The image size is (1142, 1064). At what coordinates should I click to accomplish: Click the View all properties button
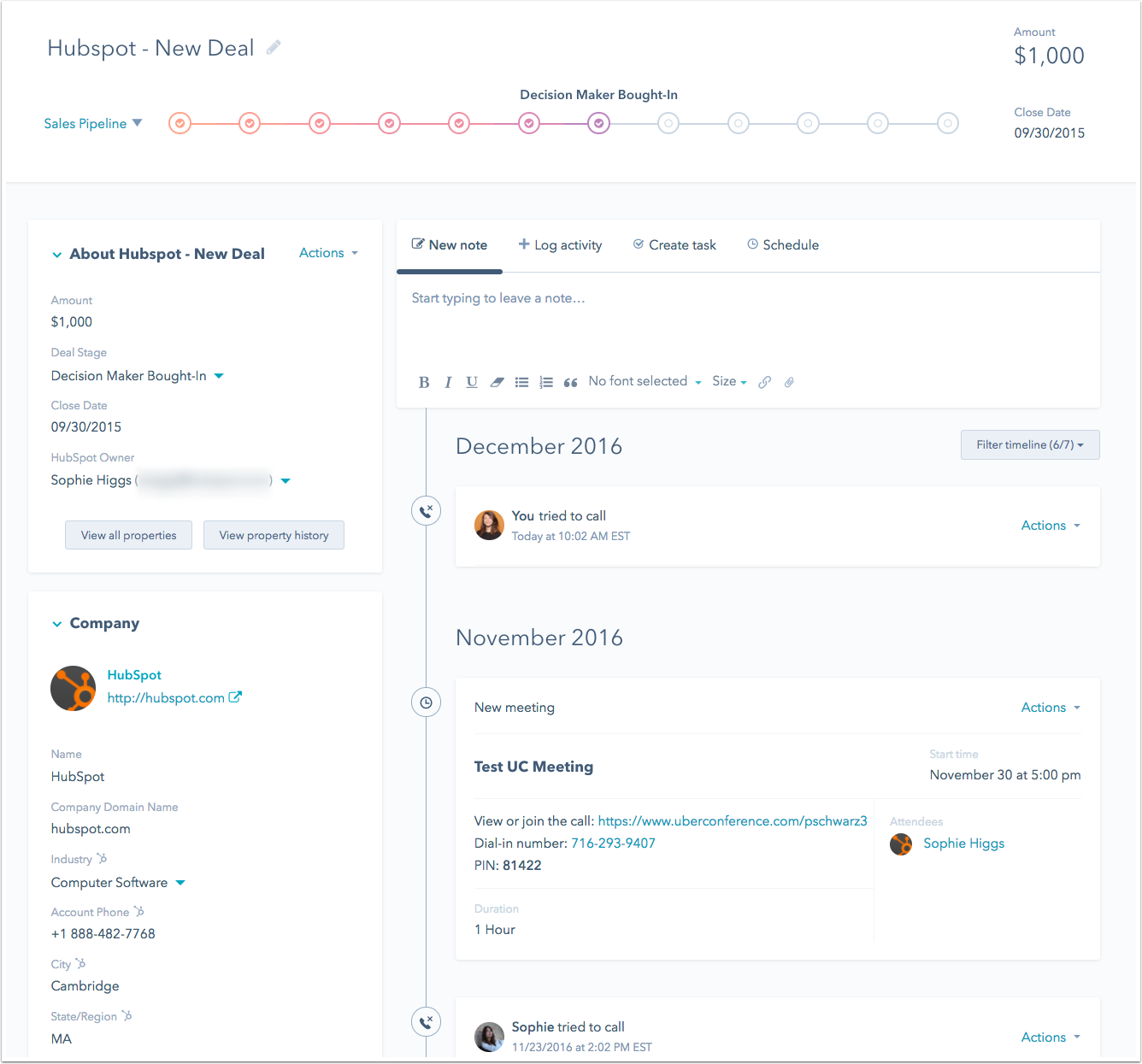click(x=128, y=535)
